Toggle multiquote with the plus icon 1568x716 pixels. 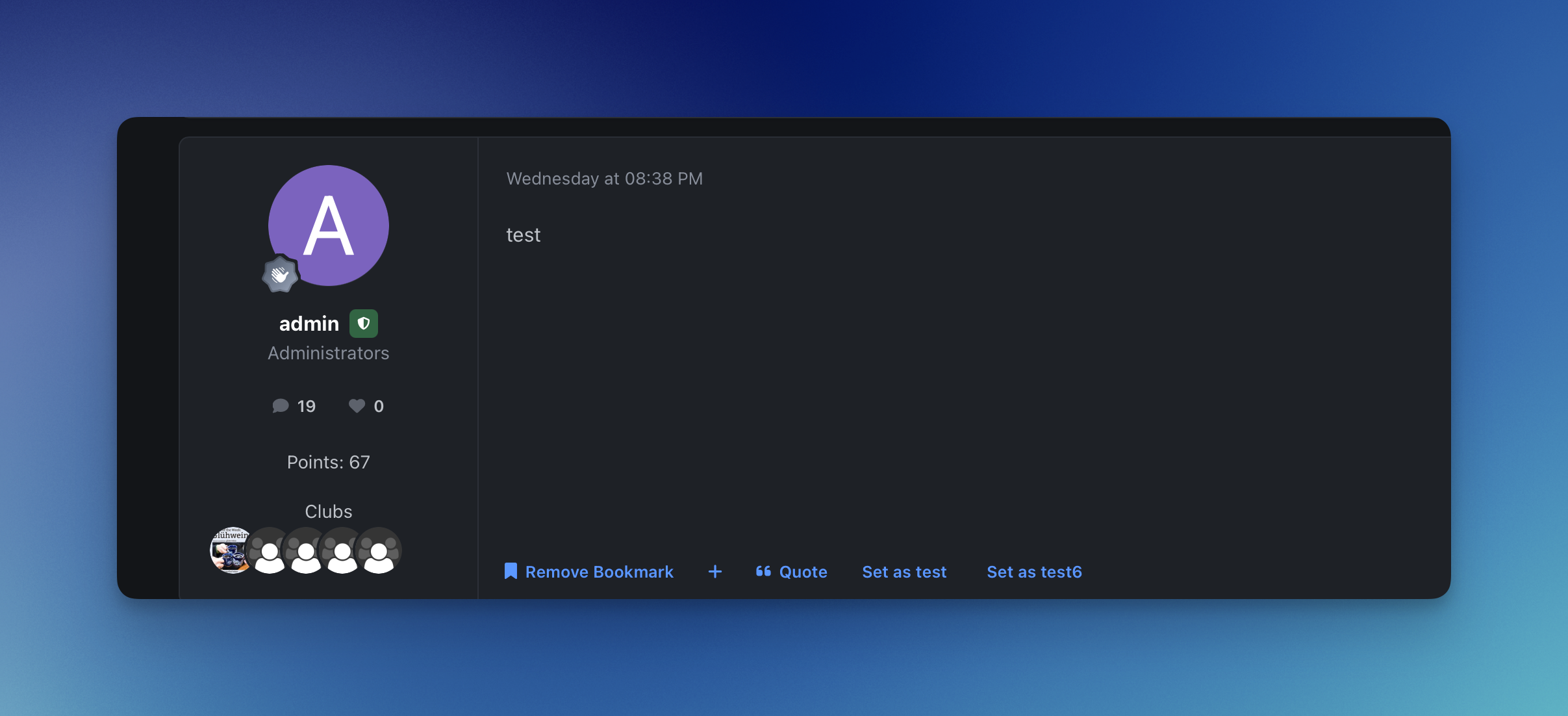(x=714, y=572)
